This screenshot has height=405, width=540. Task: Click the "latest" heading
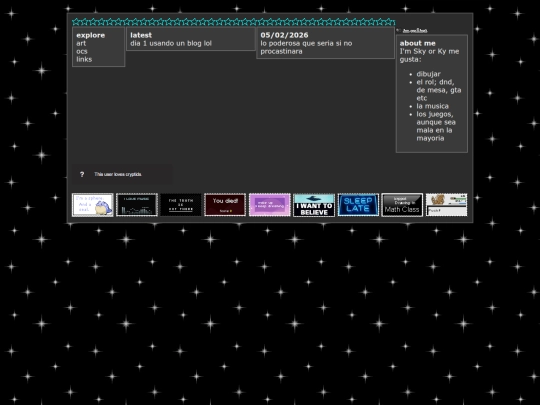click(x=141, y=35)
